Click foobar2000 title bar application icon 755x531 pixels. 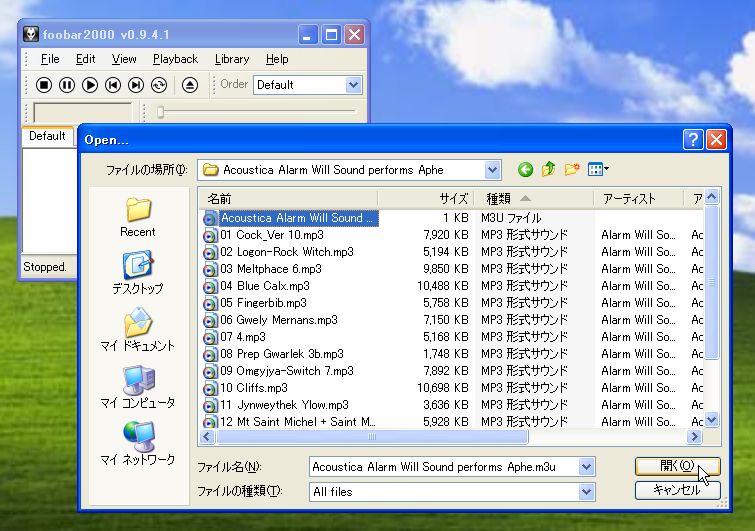pos(31,35)
